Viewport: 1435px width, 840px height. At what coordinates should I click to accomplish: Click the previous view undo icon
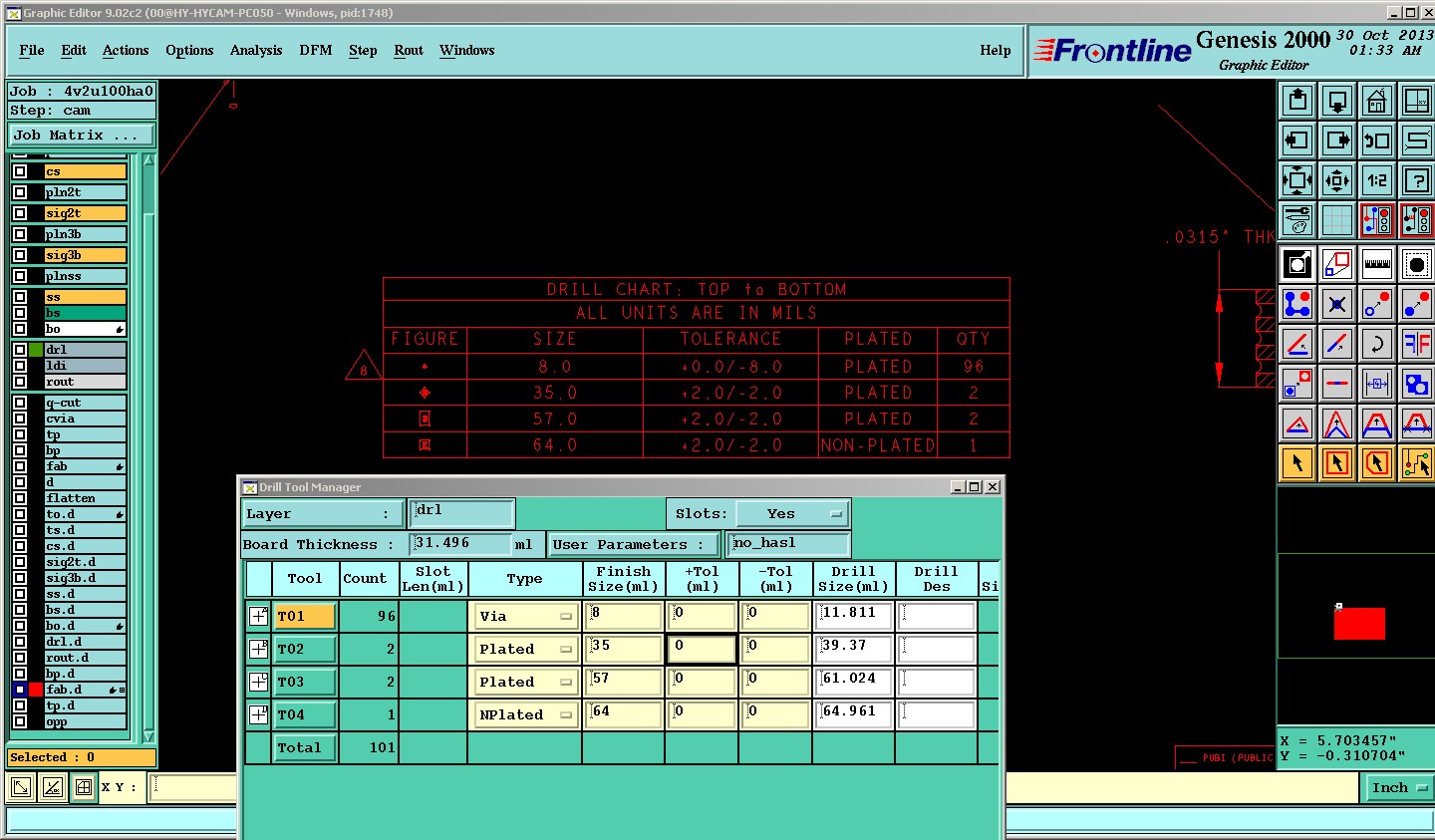click(x=1377, y=140)
